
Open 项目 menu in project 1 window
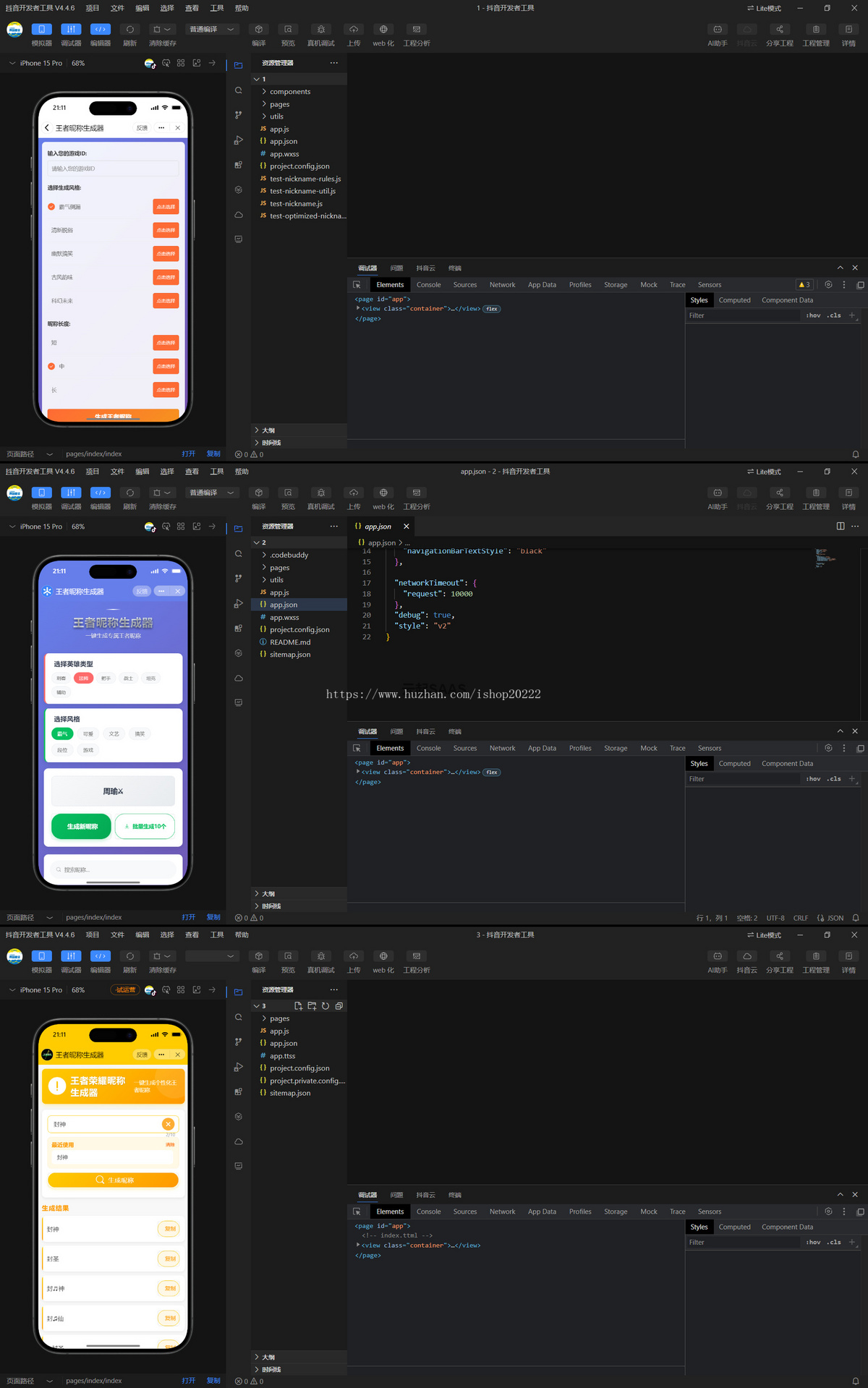coord(93,8)
